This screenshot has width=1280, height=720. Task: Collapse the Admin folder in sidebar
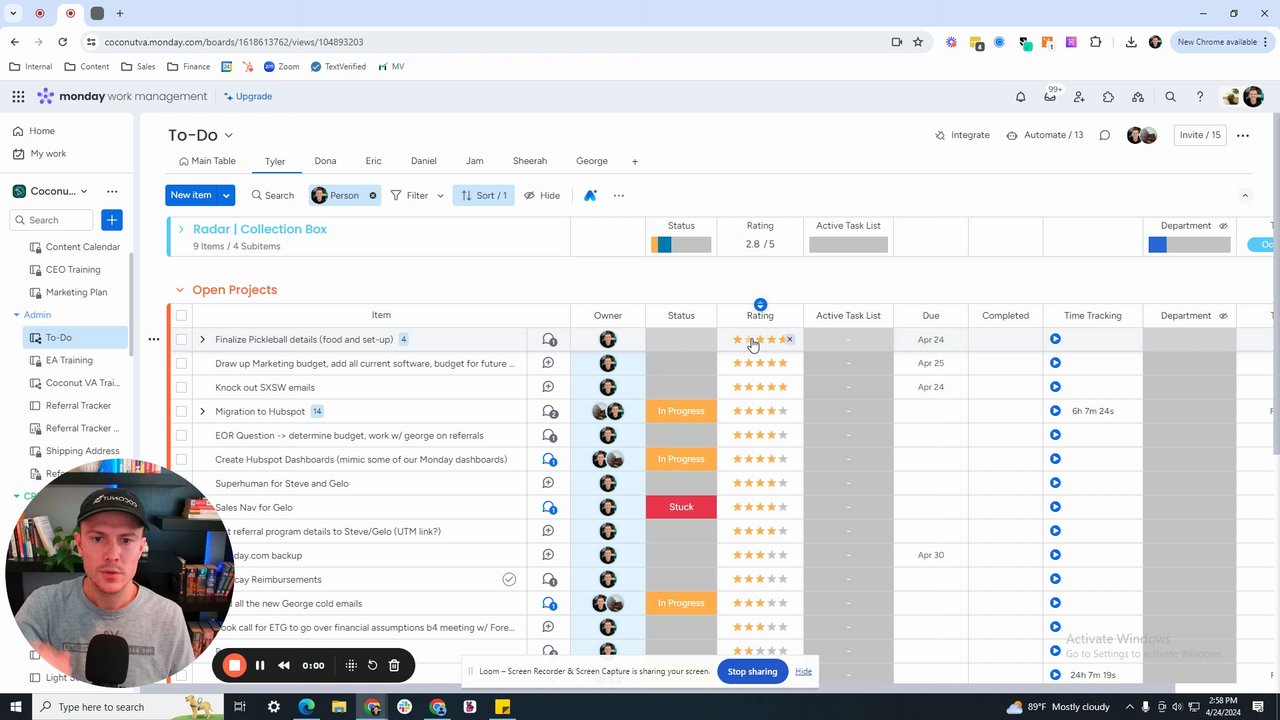coord(16,315)
